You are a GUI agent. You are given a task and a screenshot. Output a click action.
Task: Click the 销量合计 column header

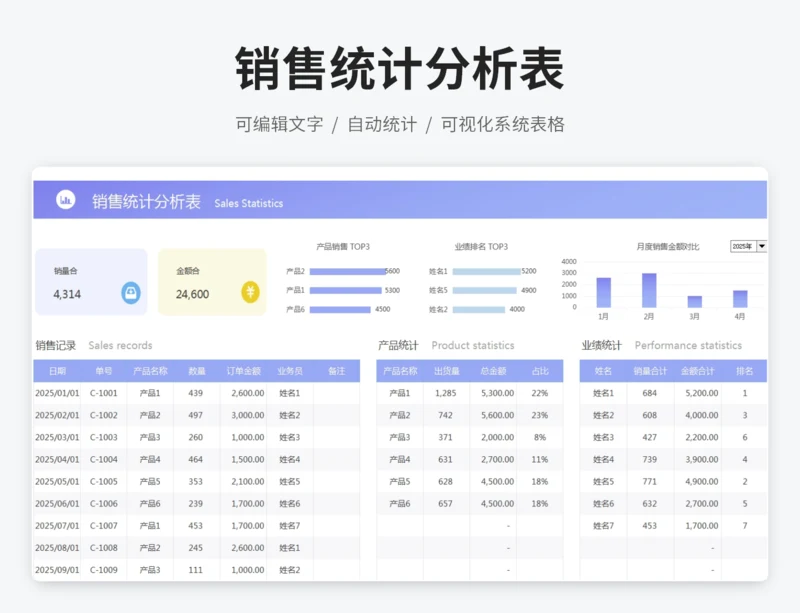650,371
